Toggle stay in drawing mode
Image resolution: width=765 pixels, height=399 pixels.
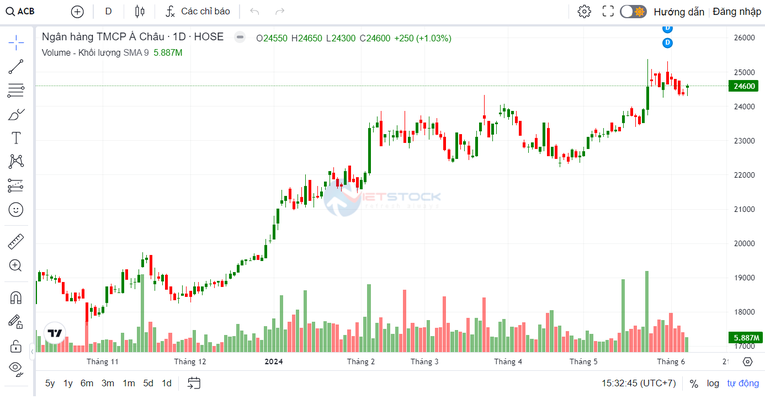16,321
